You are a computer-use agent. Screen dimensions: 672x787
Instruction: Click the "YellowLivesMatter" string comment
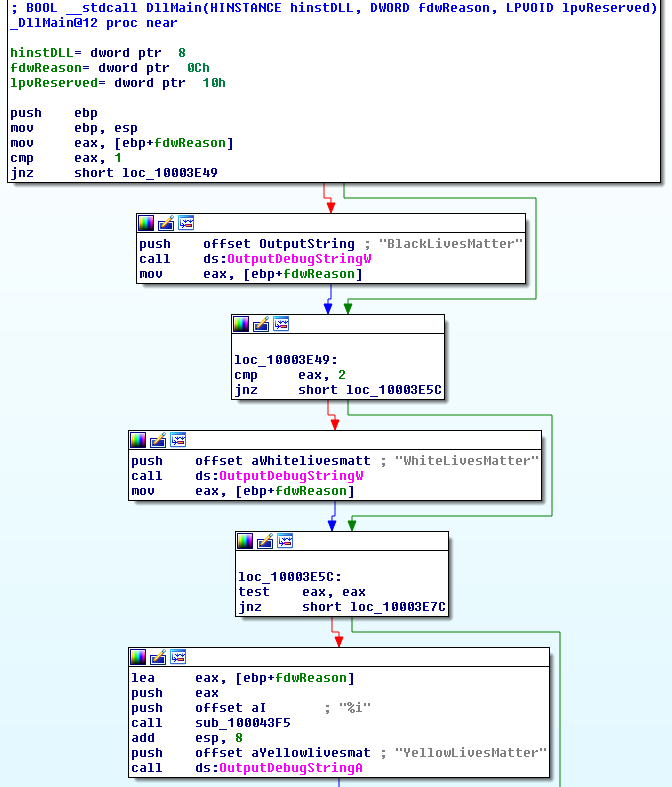[x=470, y=753]
